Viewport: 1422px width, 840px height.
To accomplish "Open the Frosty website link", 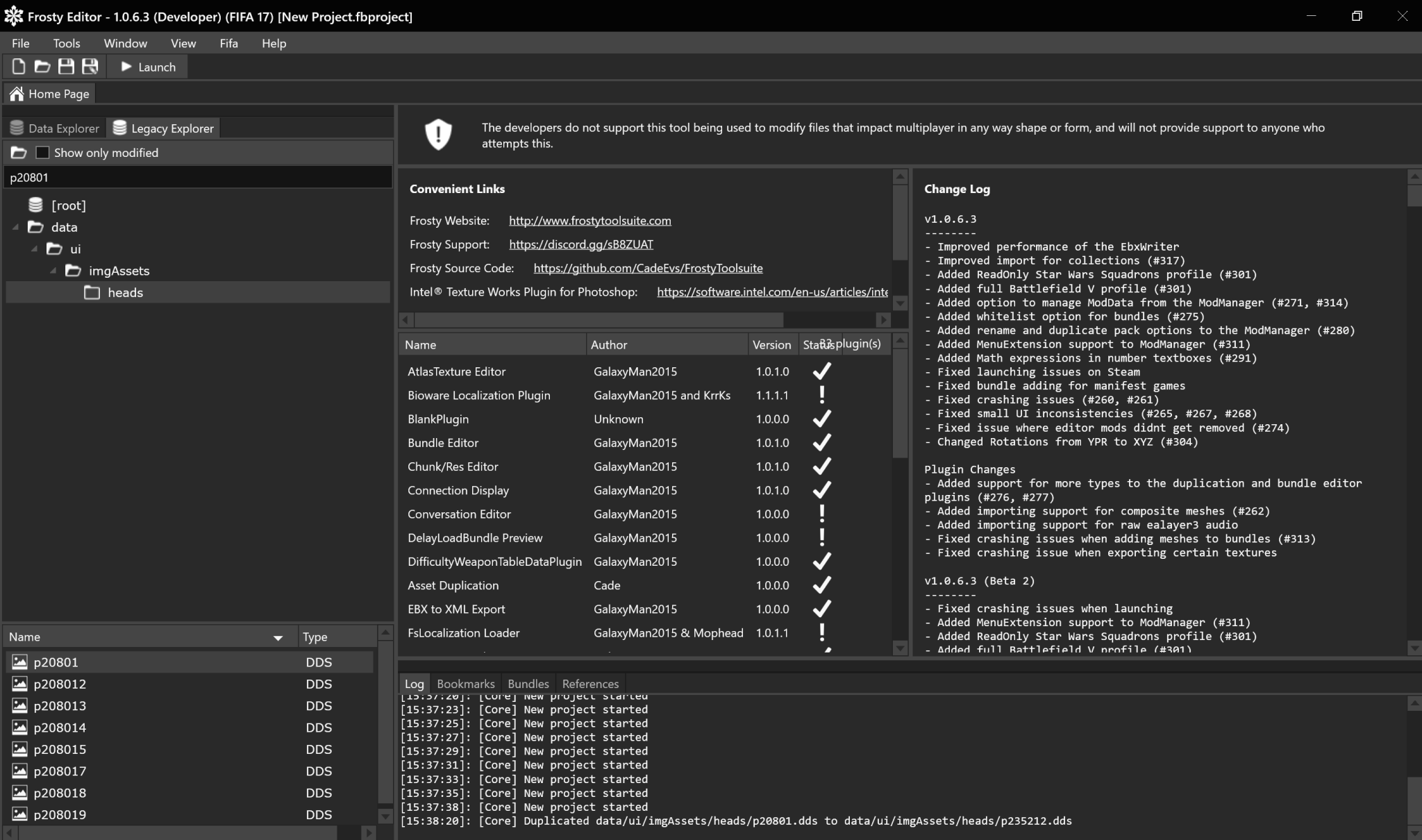I will [589, 221].
